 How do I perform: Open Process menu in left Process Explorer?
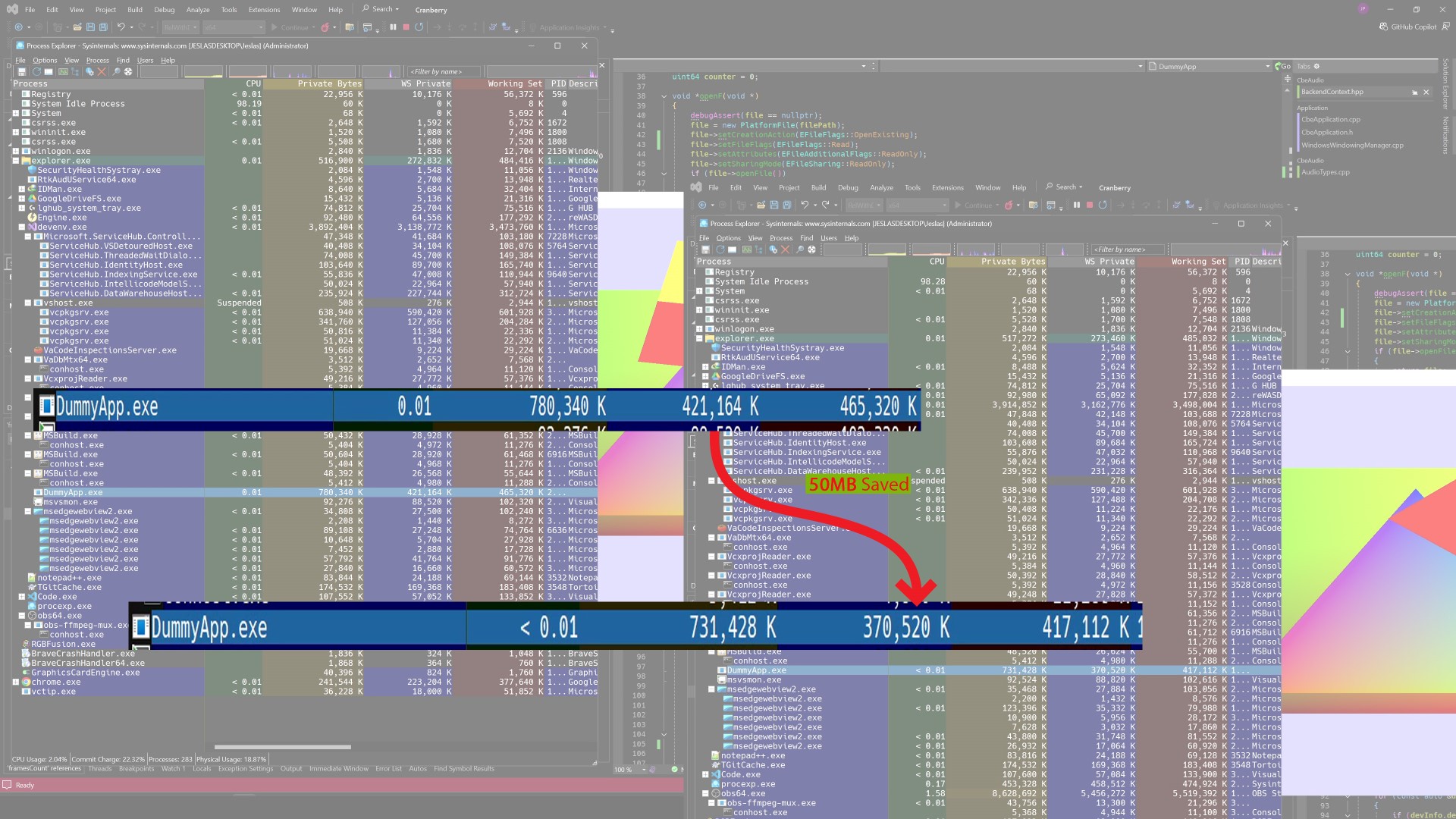pyautogui.click(x=97, y=60)
